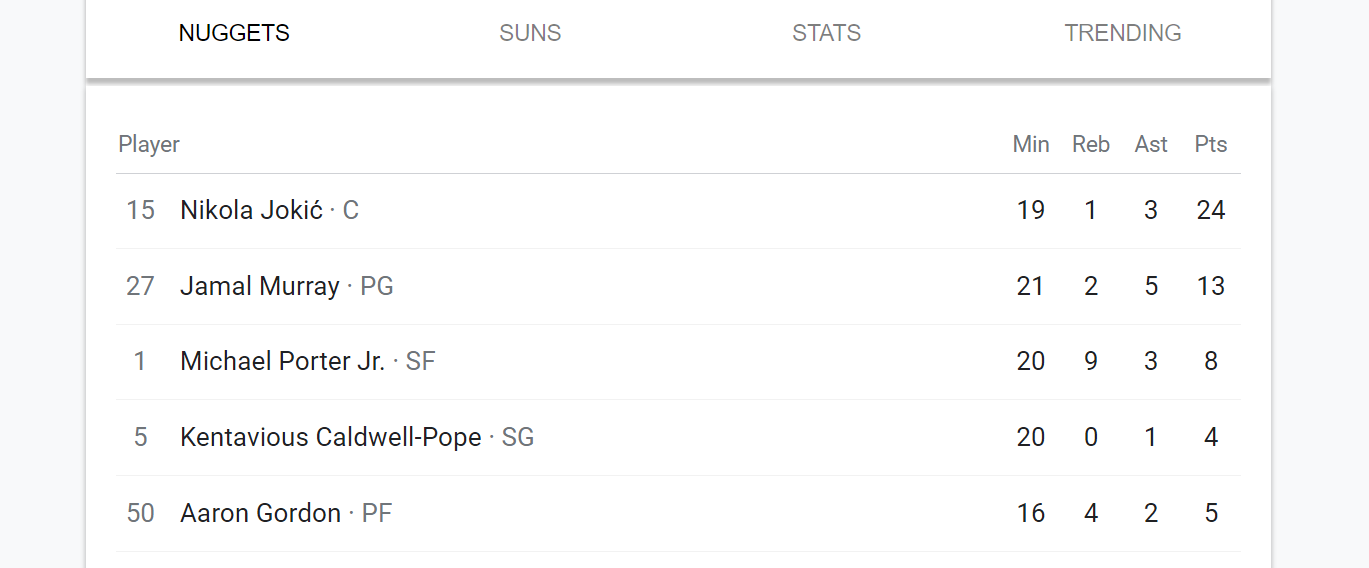Click the Player column header
The image size is (1369, 568).
[149, 144]
